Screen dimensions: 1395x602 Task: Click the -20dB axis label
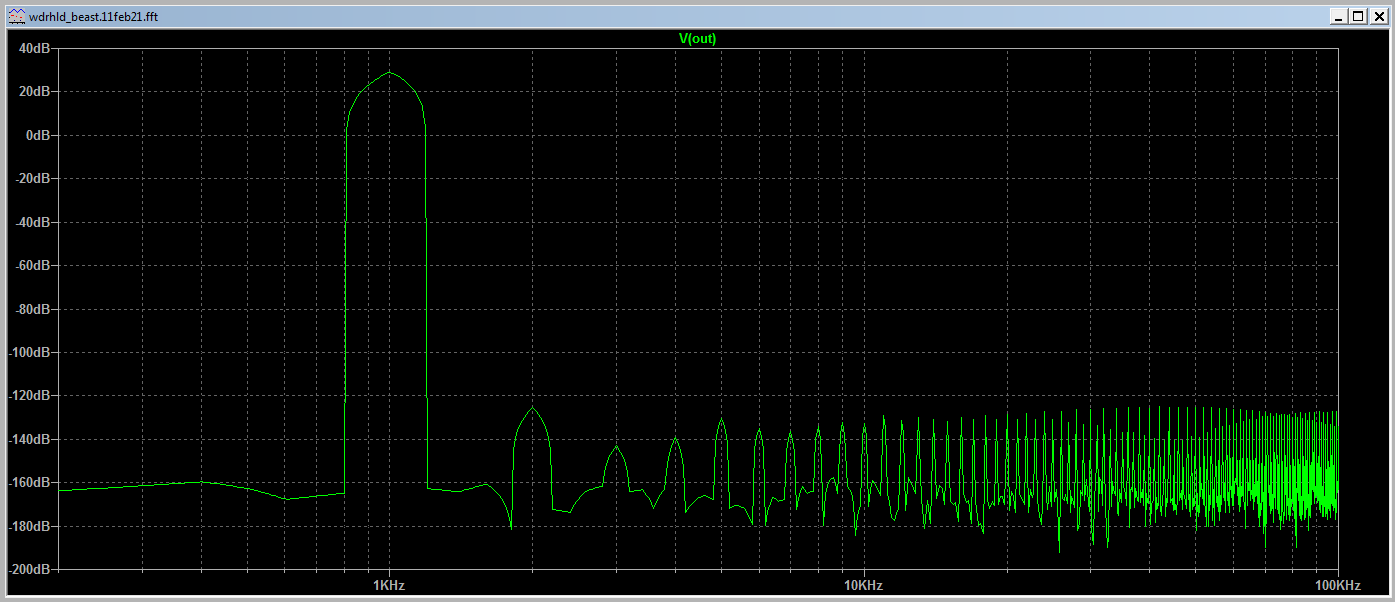pos(32,178)
